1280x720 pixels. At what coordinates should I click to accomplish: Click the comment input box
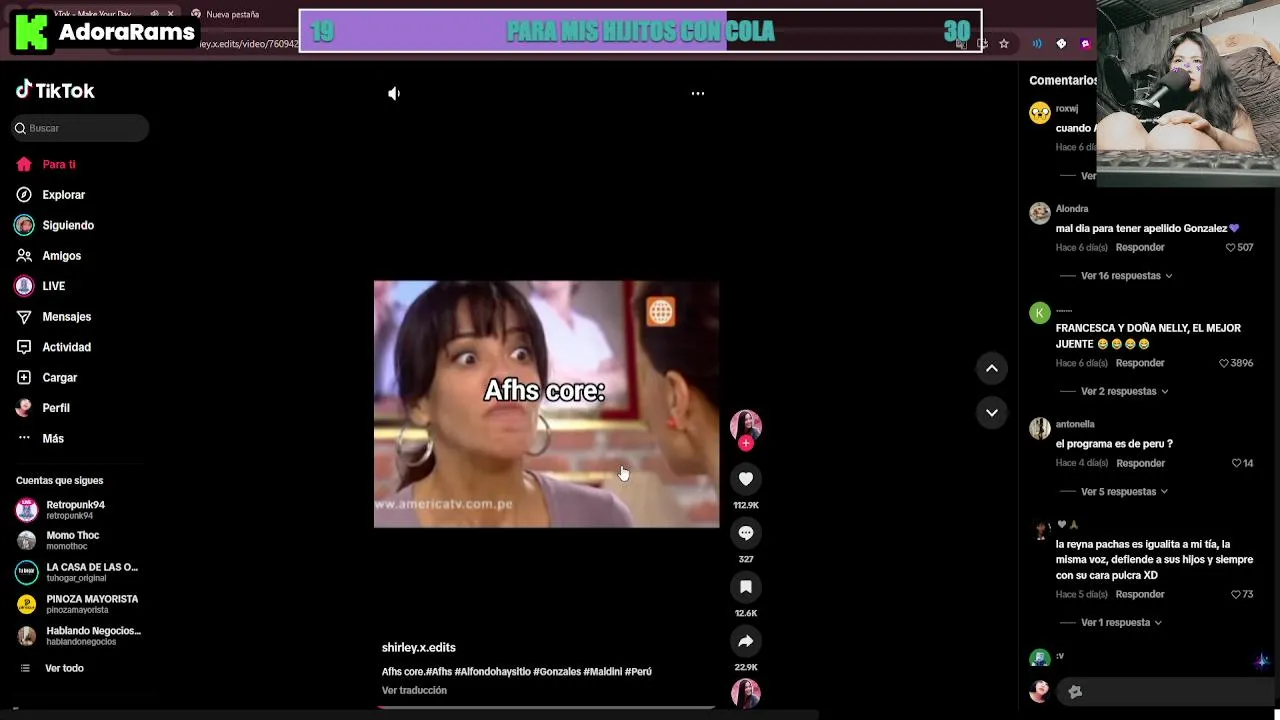click(x=1165, y=691)
